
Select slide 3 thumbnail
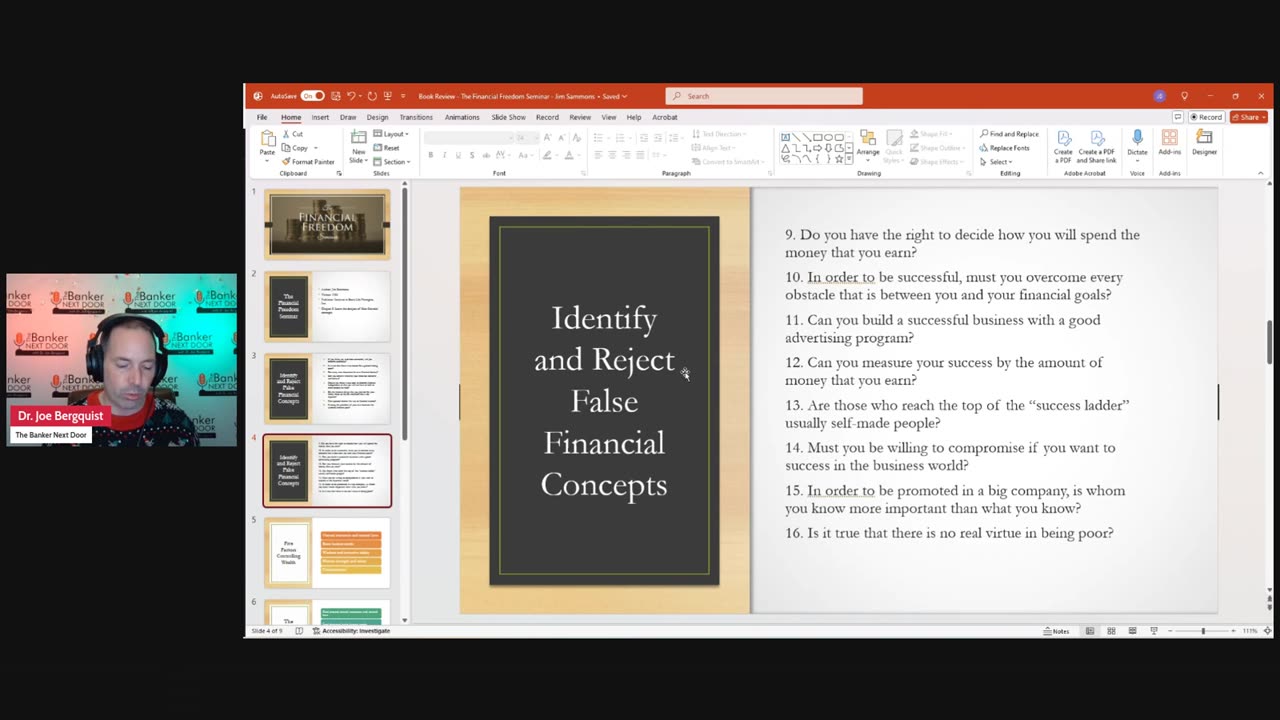[327, 389]
